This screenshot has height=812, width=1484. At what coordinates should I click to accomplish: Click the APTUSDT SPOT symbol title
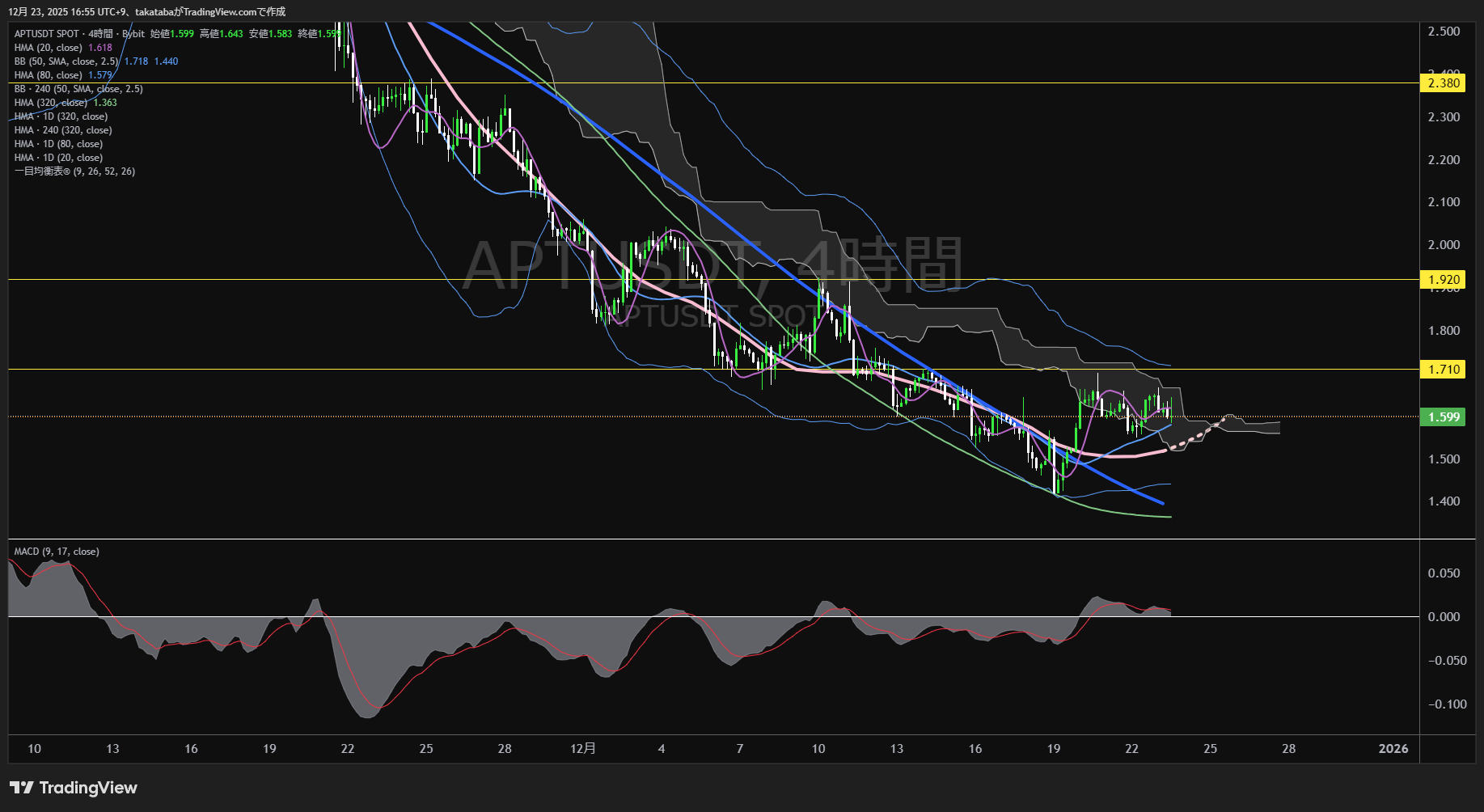tap(47, 34)
